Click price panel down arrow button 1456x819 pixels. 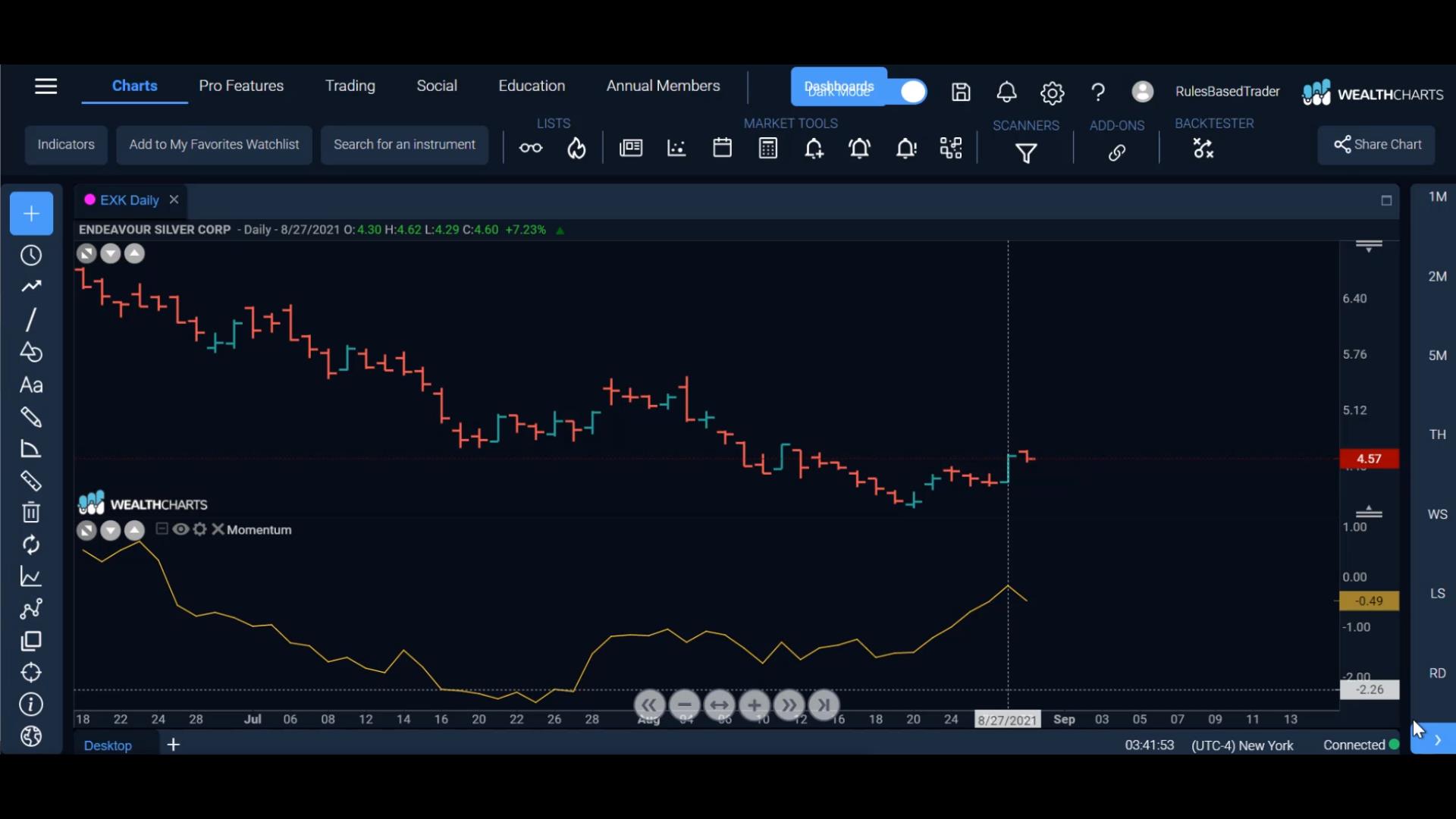click(111, 254)
